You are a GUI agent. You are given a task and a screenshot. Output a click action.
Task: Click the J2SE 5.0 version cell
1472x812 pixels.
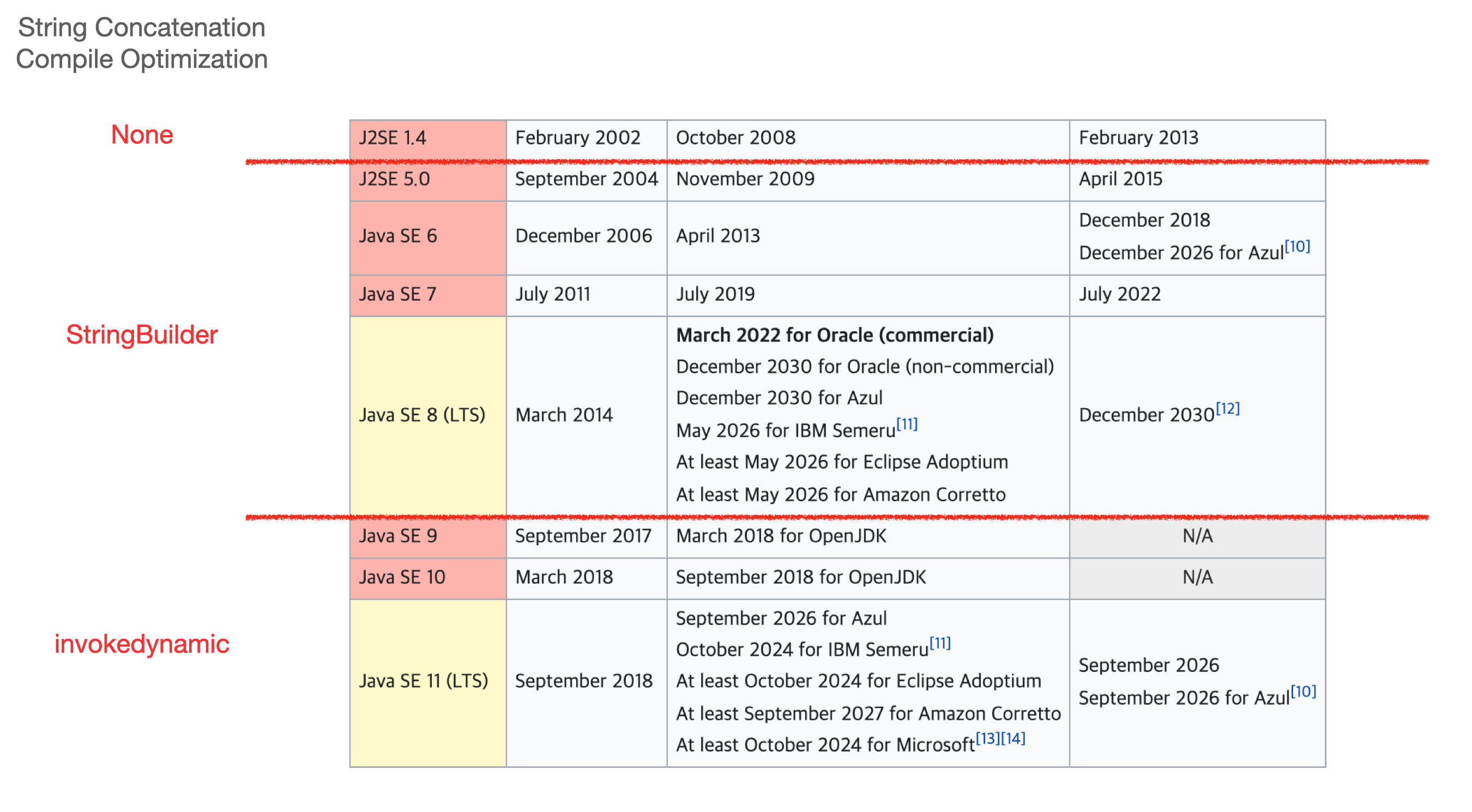pyautogui.click(x=394, y=179)
